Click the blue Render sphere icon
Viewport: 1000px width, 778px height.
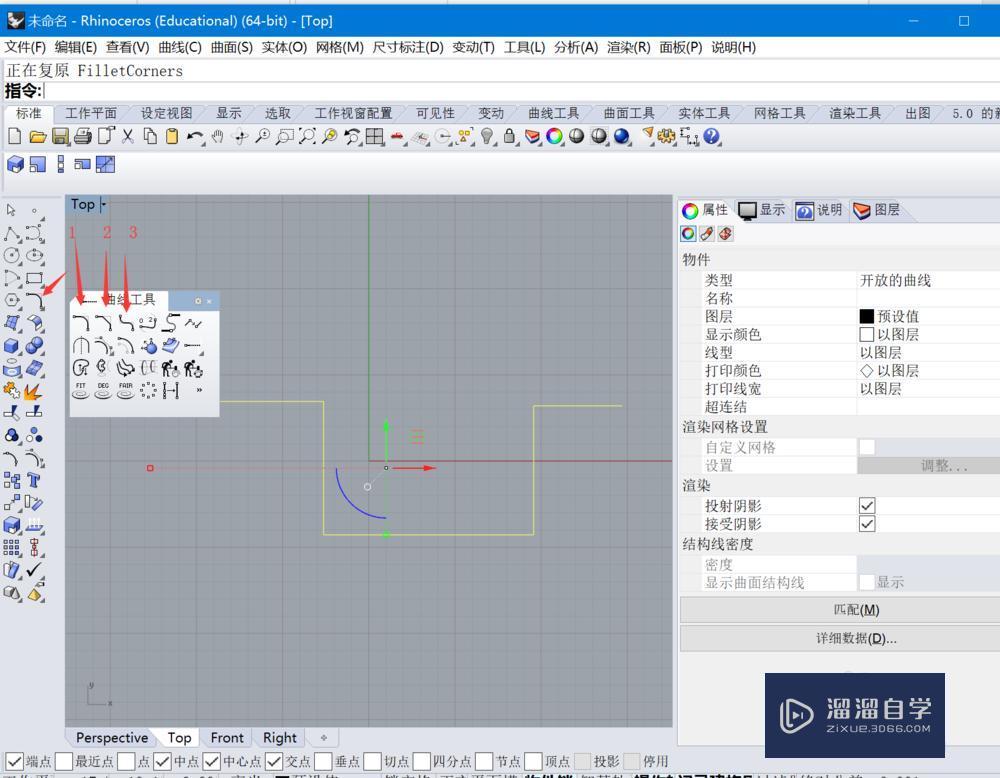tap(622, 136)
